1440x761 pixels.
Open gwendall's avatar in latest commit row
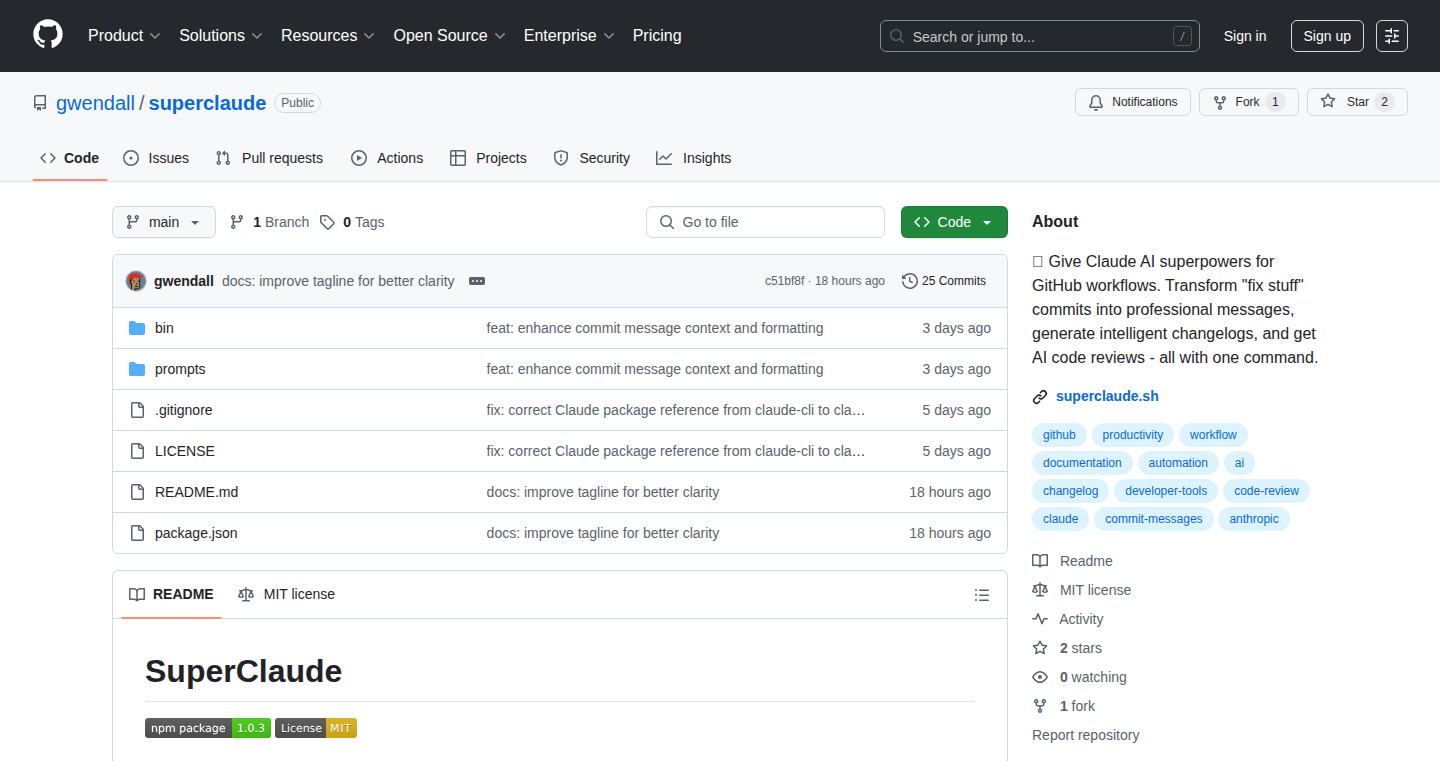tap(136, 281)
